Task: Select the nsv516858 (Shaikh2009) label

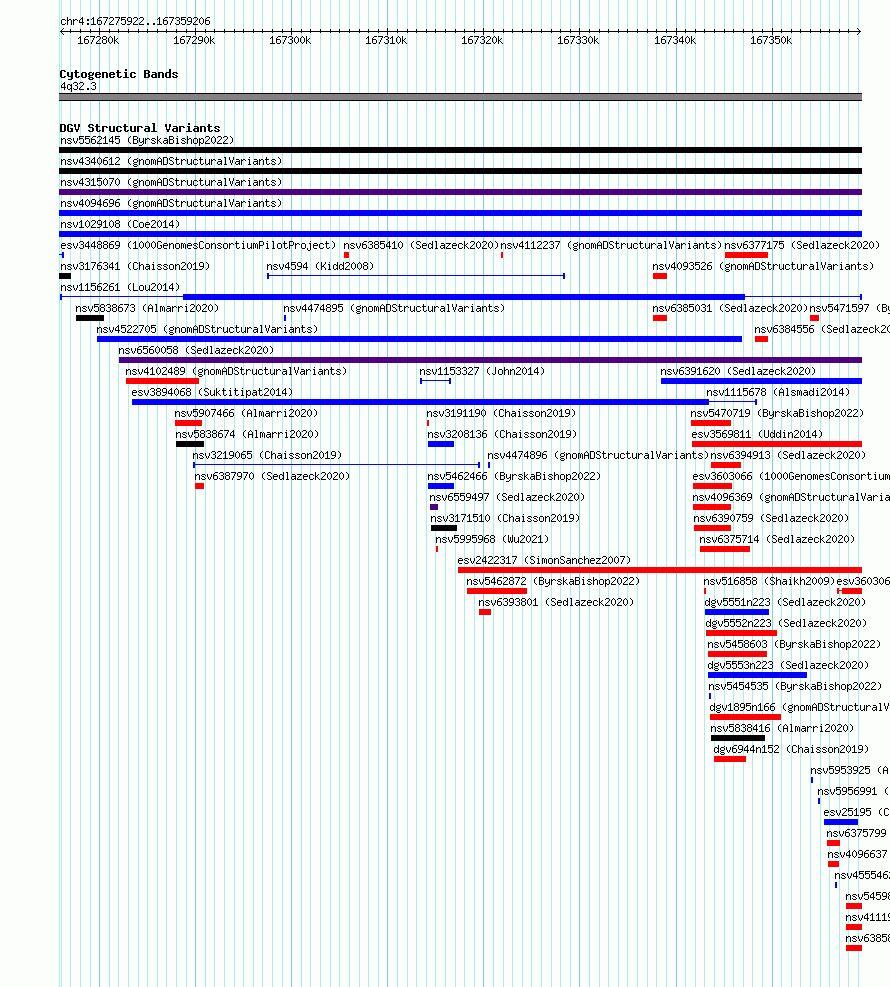Action: [x=769, y=582]
